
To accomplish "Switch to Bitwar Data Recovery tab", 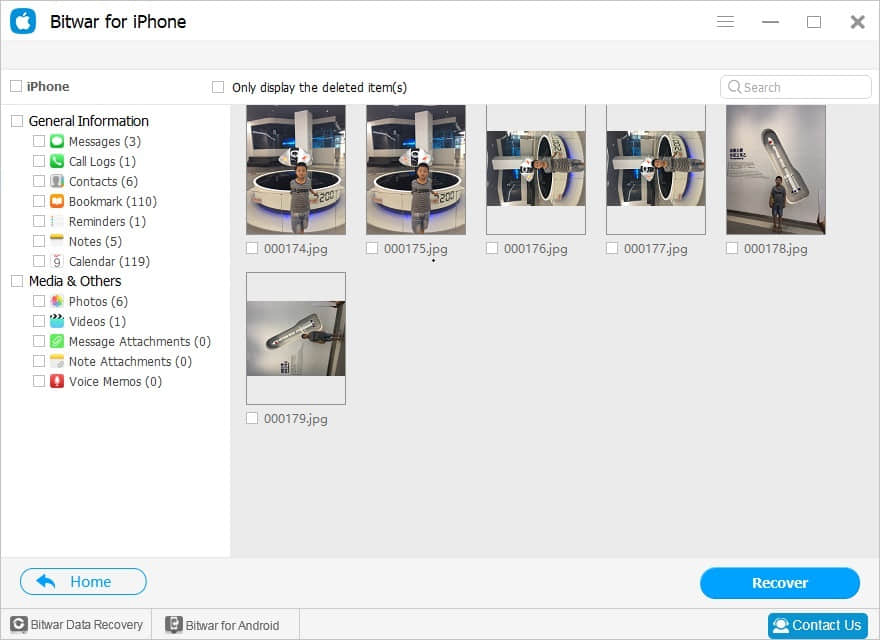I will pyautogui.click(x=76, y=625).
